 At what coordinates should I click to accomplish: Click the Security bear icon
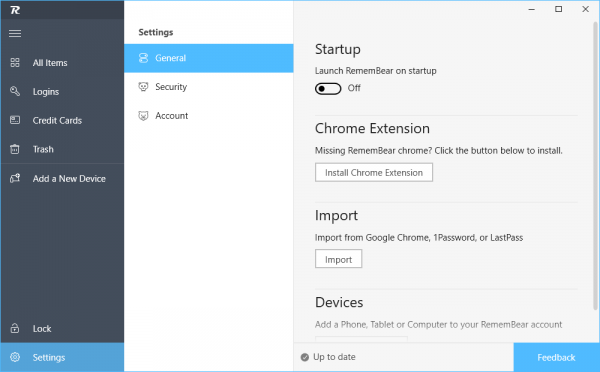tap(143, 87)
